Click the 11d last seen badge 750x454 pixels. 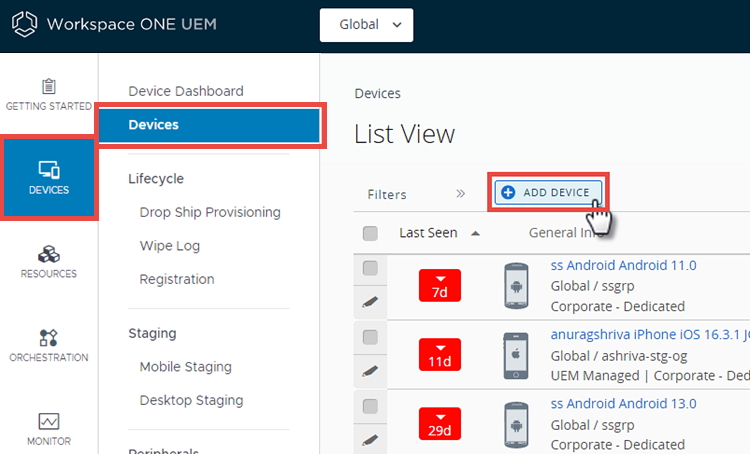440,354
